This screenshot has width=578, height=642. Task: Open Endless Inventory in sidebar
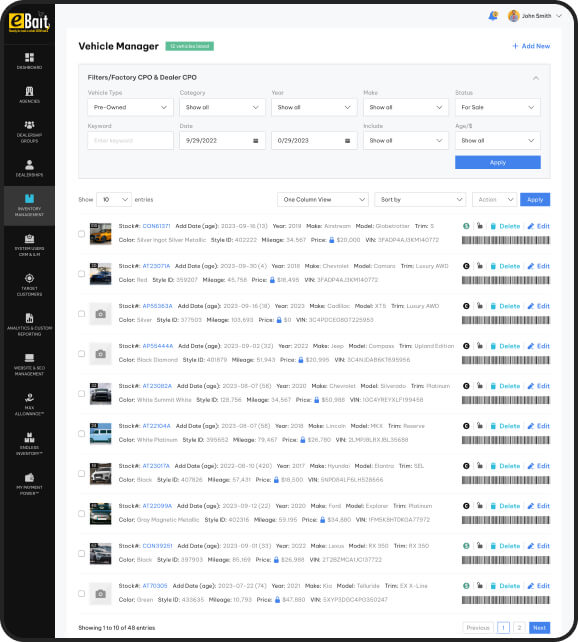pos(29,444)
